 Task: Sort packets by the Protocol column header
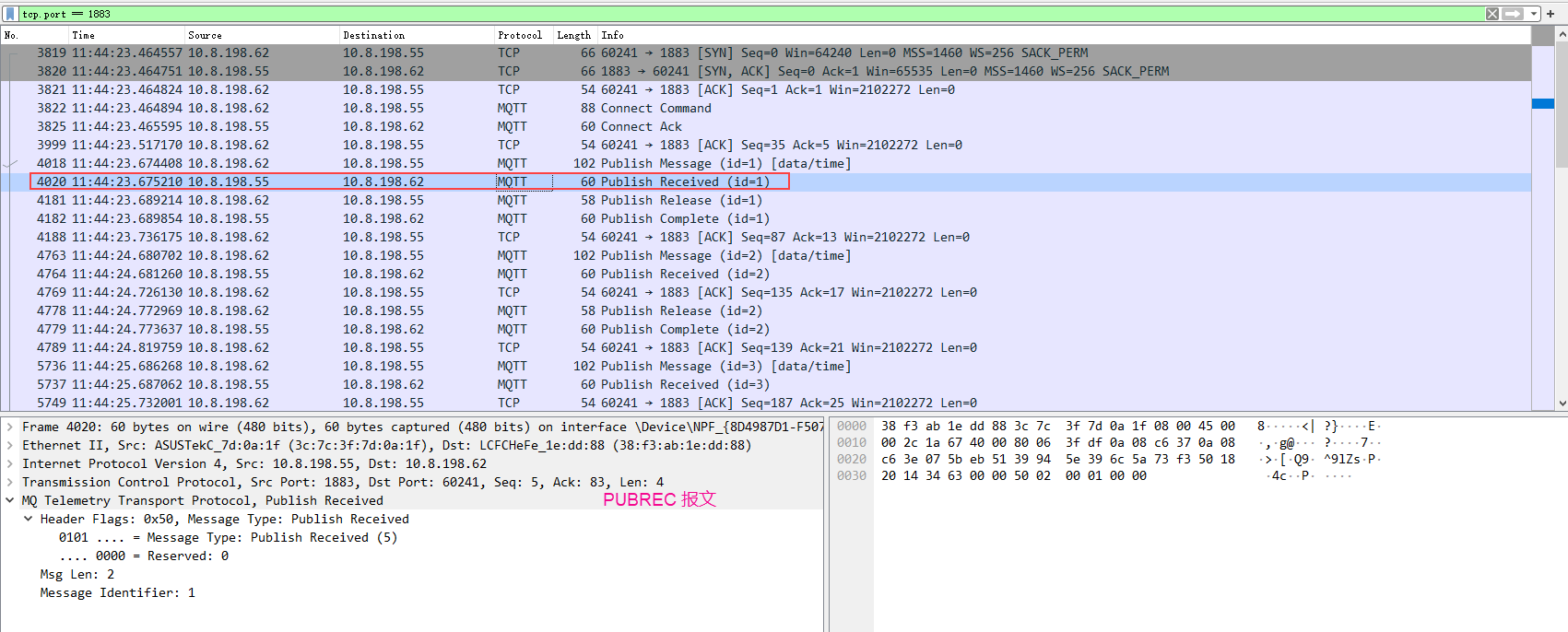coord(524,35)
